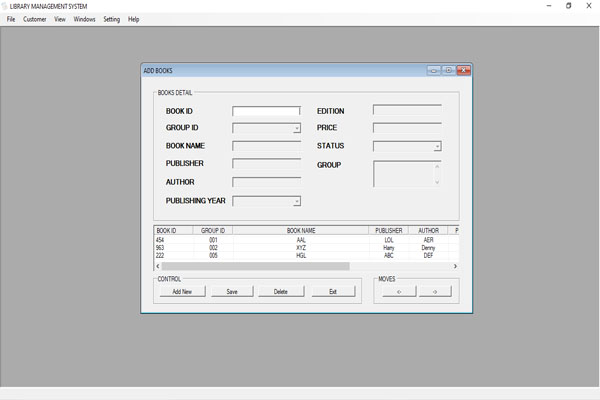Viewport: 600px width, 400px height.
Task: Open the Help menu
Action: coord(134,19)
